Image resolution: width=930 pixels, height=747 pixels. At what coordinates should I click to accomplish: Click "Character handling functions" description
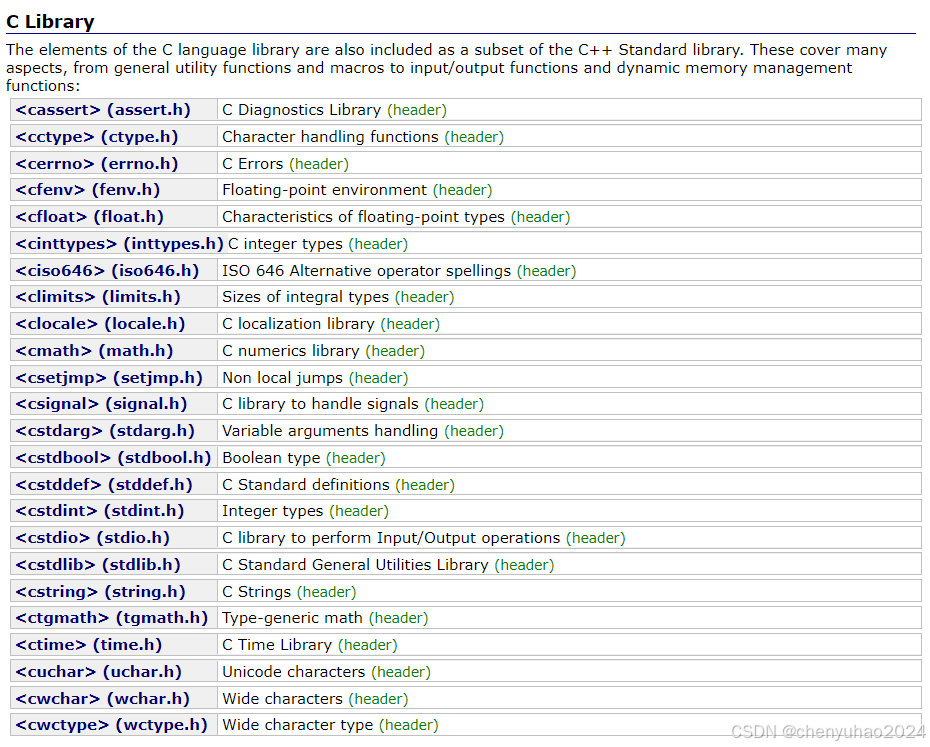330,137
